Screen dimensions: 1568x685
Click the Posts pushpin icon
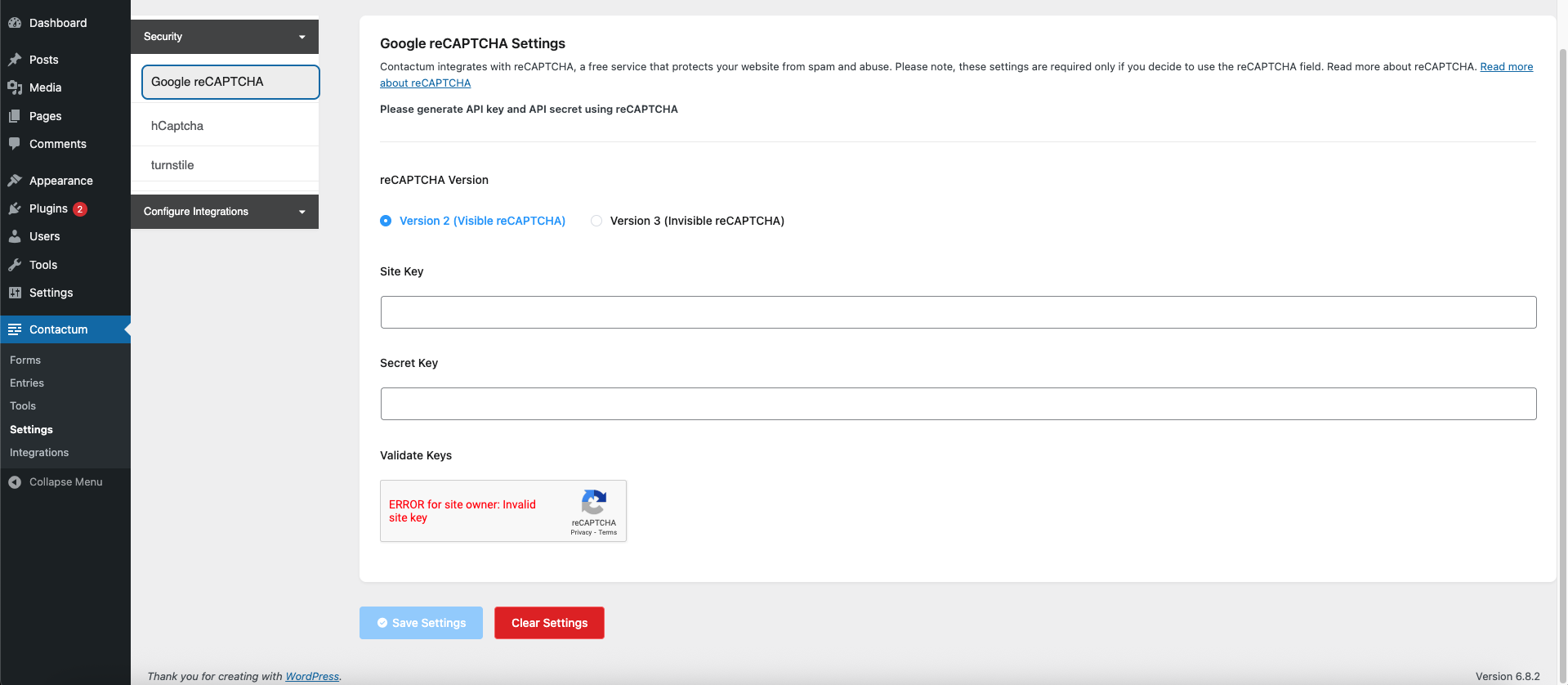pyautogui.click(x=15, y=60)
